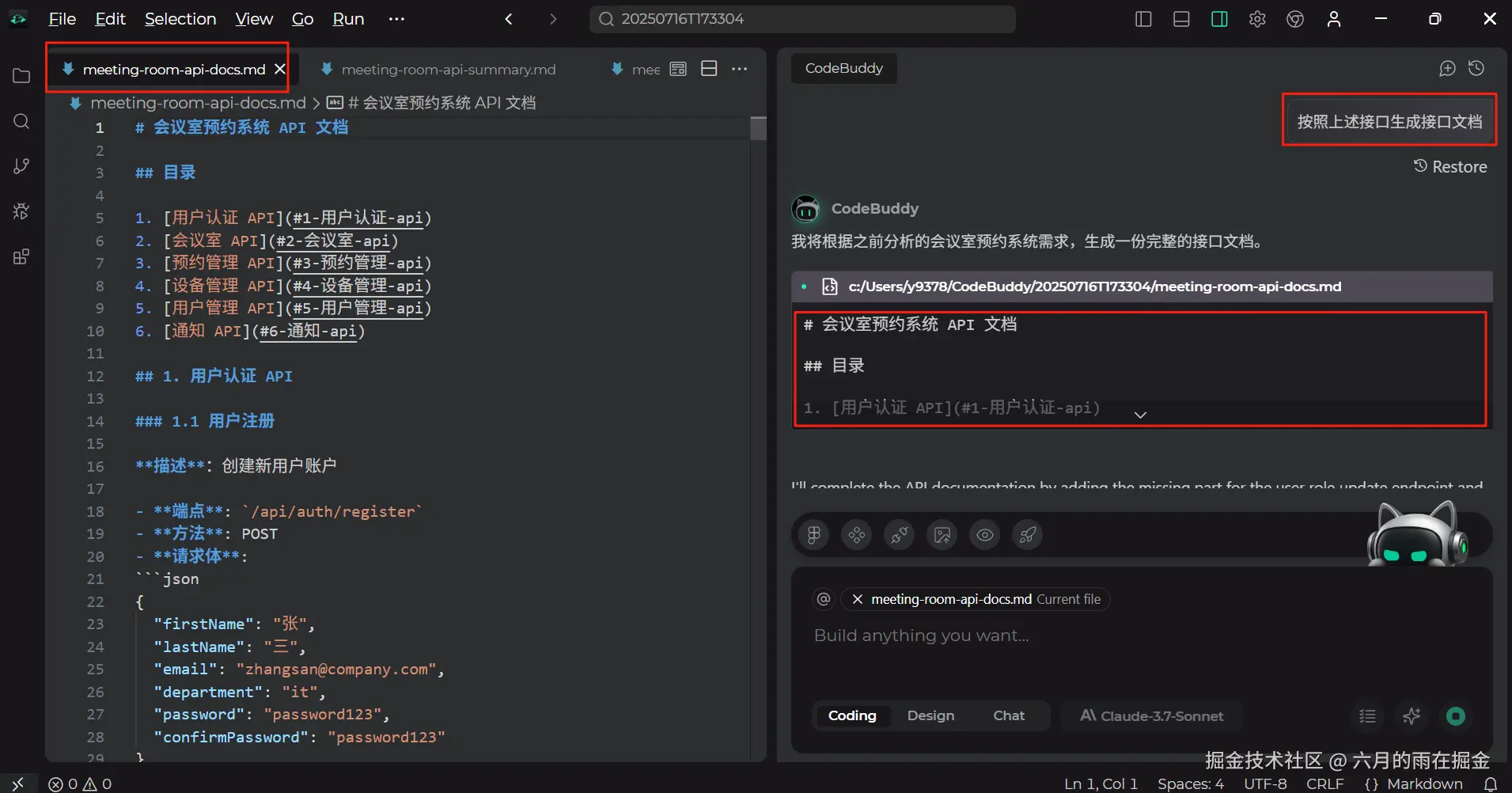Open the File menu
The height and width of the screenshot is (793, 1512).
(x=63, y=19)
